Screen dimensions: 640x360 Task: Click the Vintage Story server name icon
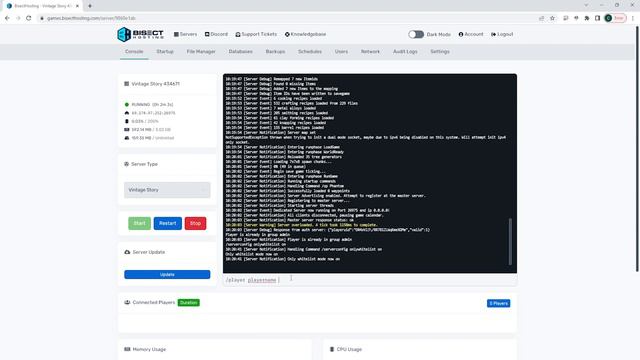coord(127,84)
